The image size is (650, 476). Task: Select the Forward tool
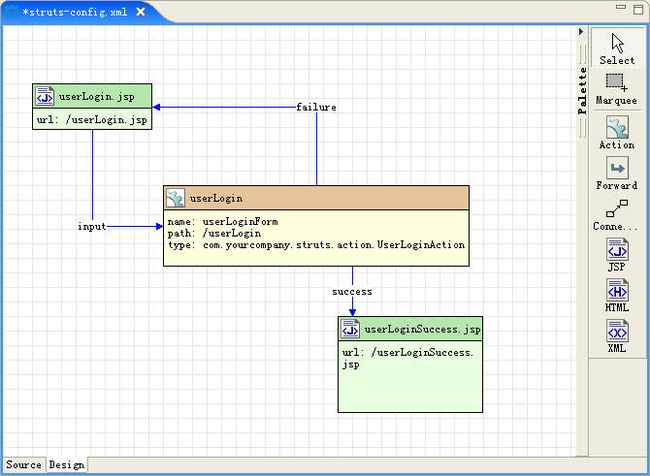coord(617,171)
